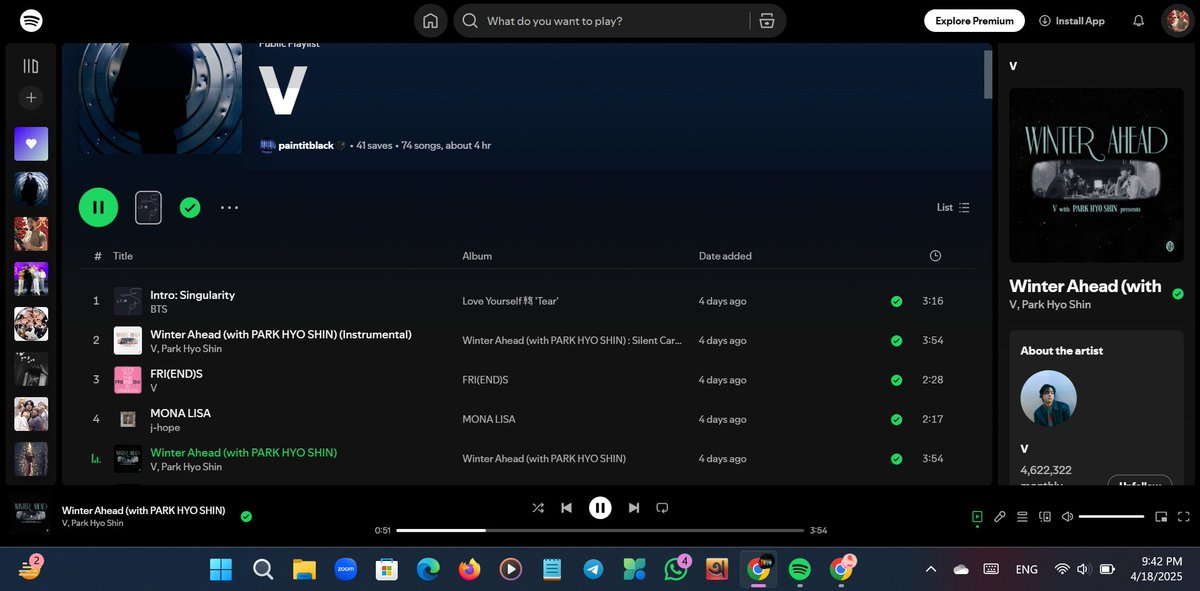The width and height of the screenshot is (1200, 591).
Task: Show hidden system tray icons
Action: (x=930, y=569)
